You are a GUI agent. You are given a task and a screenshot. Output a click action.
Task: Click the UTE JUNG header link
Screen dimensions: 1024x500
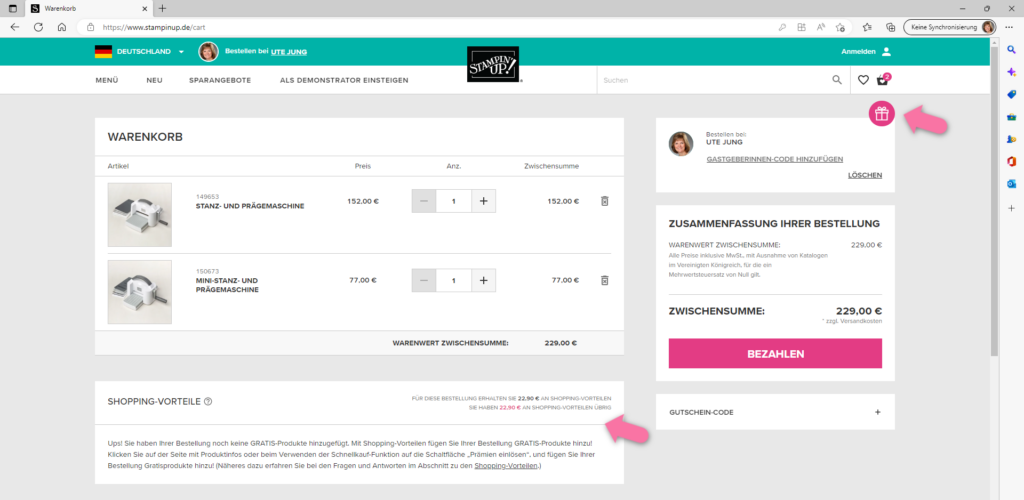289,52
